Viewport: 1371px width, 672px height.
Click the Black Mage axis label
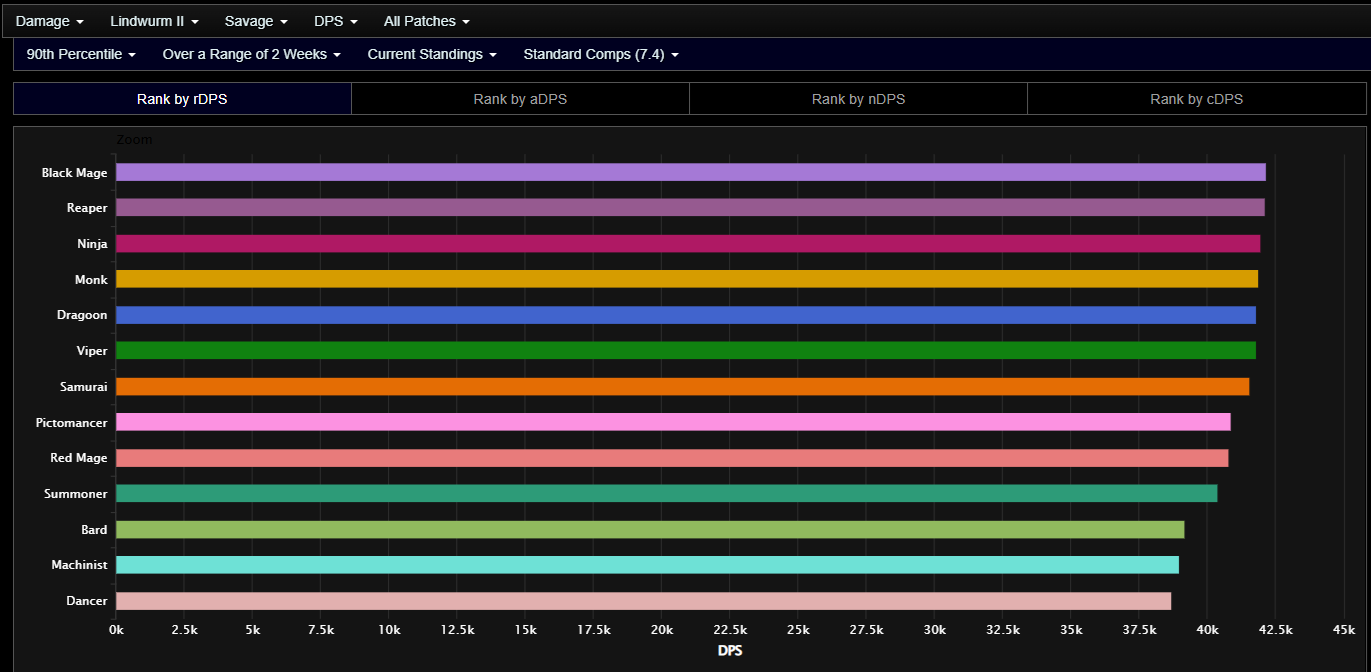click(x=74, y=173)
